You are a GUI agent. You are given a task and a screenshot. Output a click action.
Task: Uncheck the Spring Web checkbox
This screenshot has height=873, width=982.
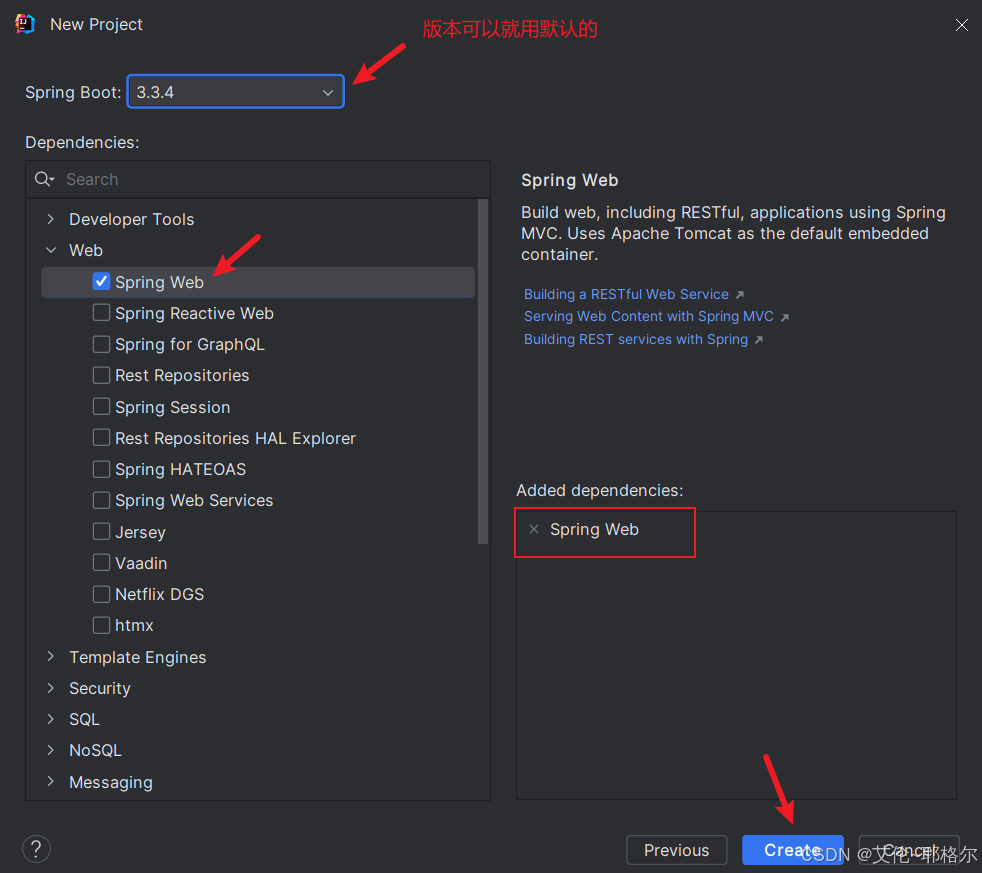101,281
